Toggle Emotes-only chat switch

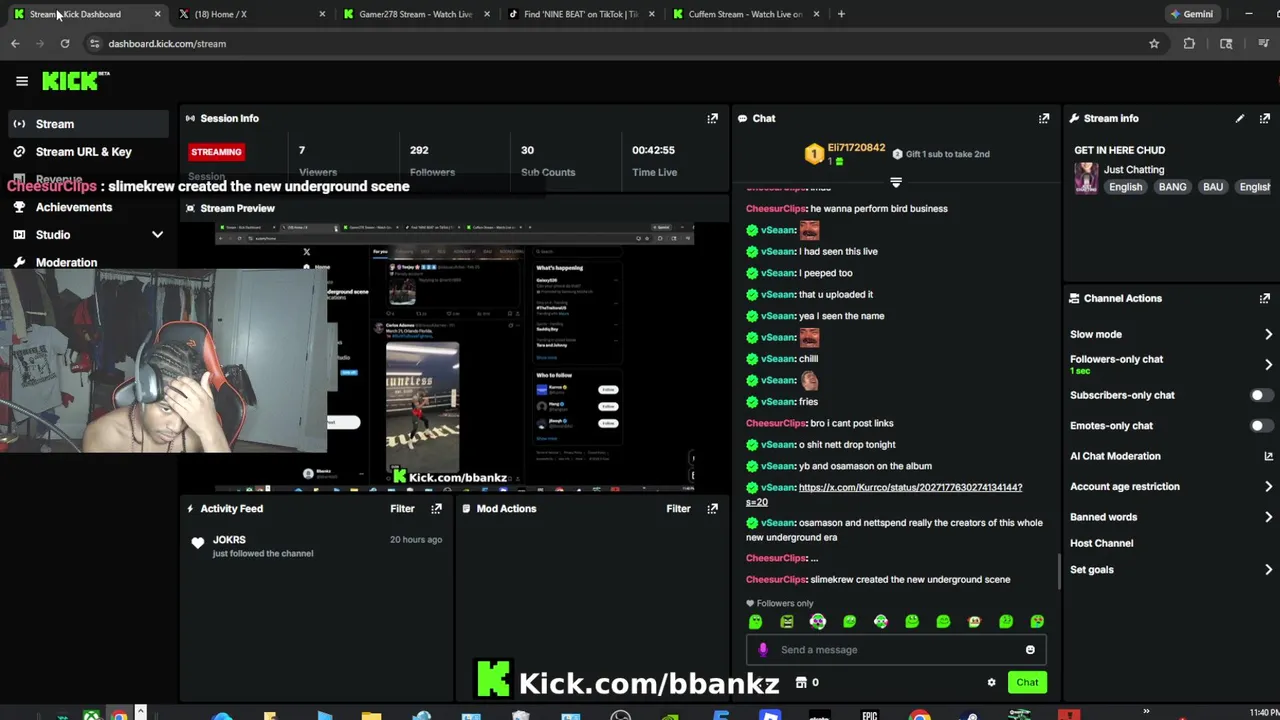(1261, 426)
